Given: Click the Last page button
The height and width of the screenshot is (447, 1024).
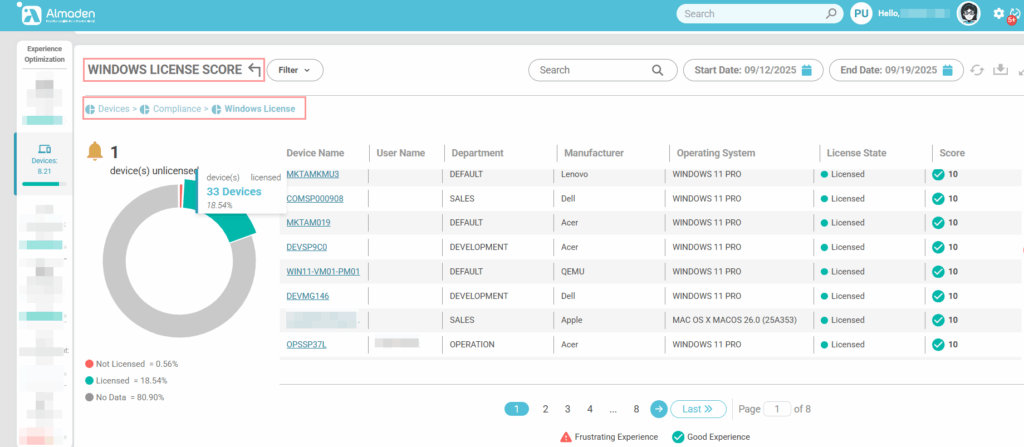Looking at the screenshot, I should click(697, 409).
